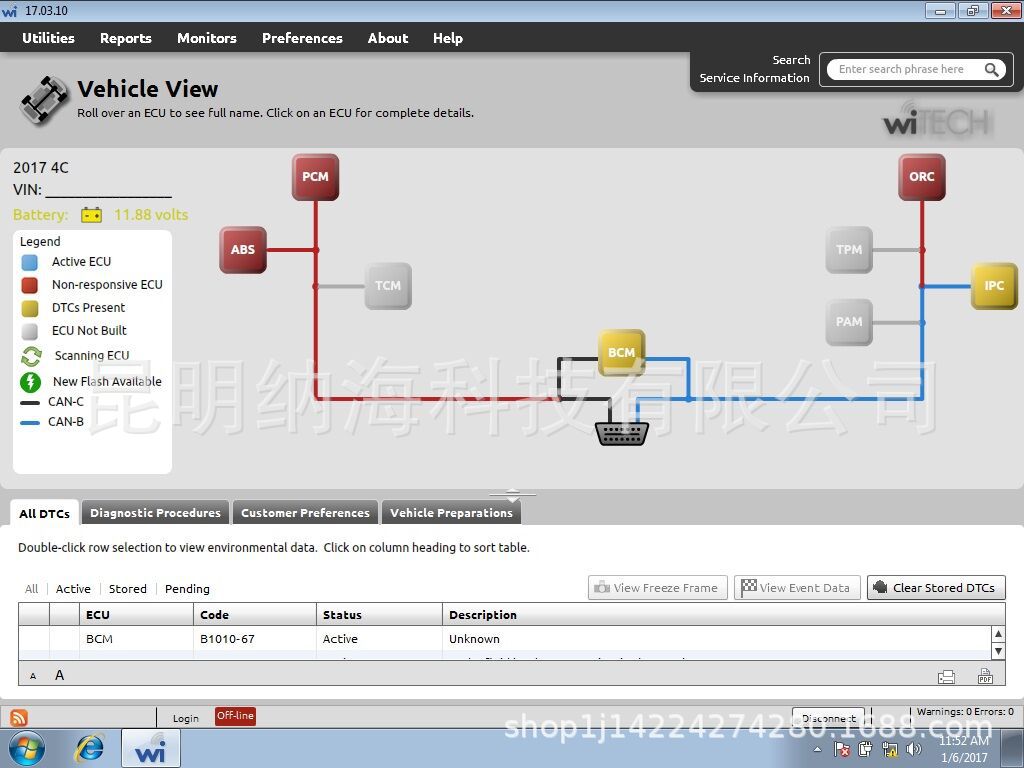
Task: Collapse the vehicle topology panel handle
Action: [513, 495]
